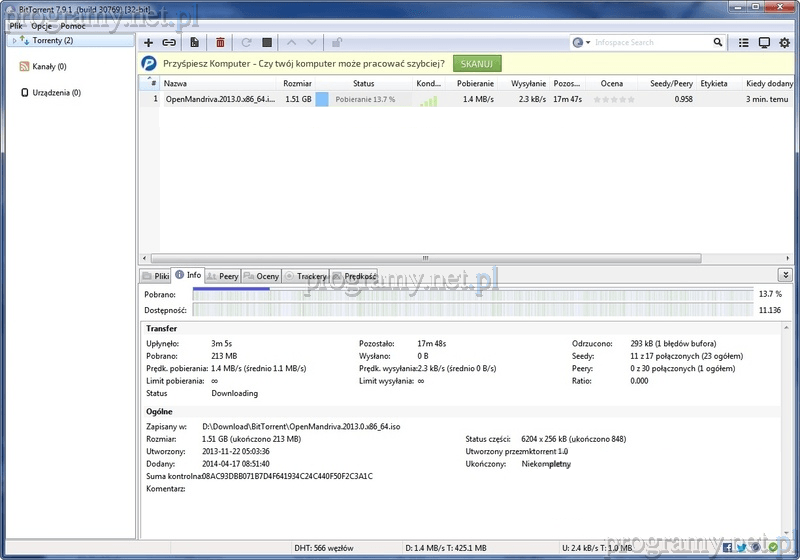This screenshot has width=800, height=560.
Task: Click the Pobrano download progress bar
Action: (x=472, y=294)
